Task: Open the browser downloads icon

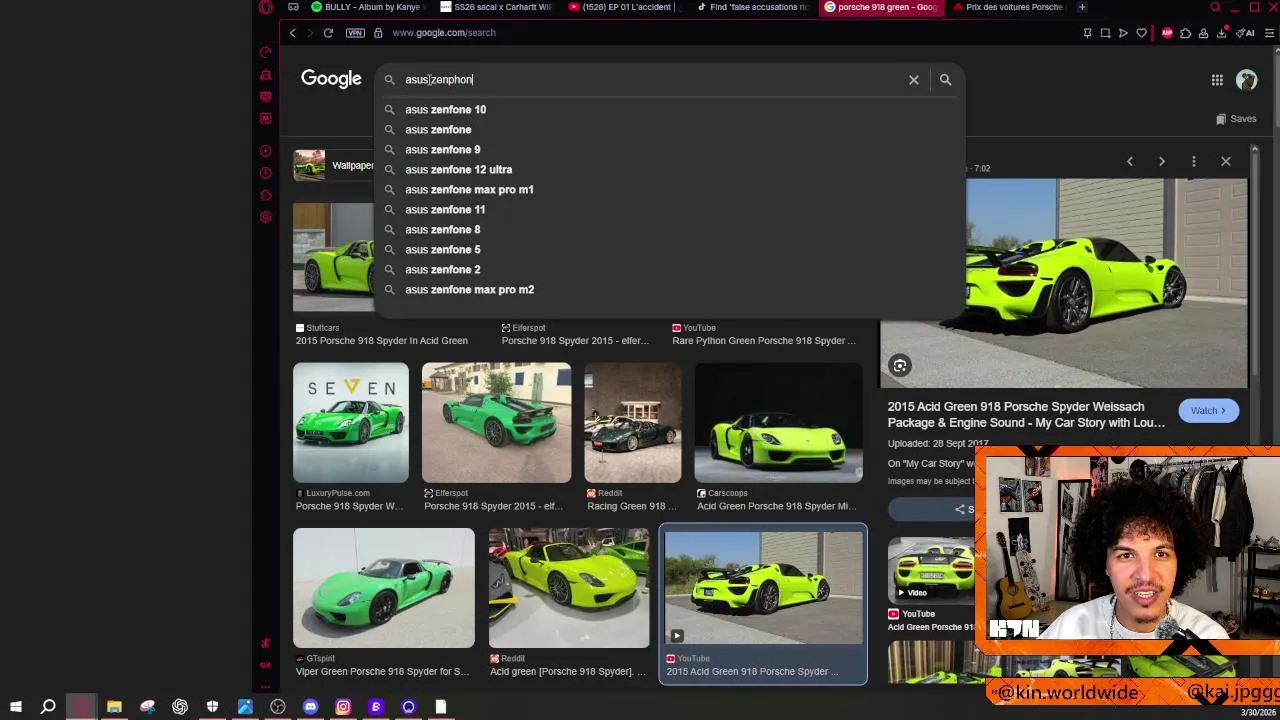Action: click(1221, 33)
